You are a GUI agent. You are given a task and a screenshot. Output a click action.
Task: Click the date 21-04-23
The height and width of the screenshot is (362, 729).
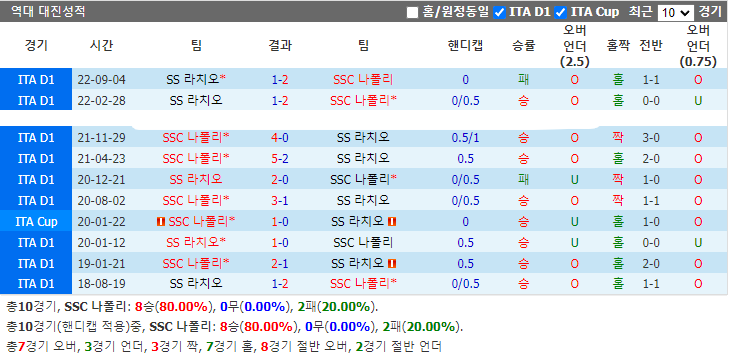(102, 158)
